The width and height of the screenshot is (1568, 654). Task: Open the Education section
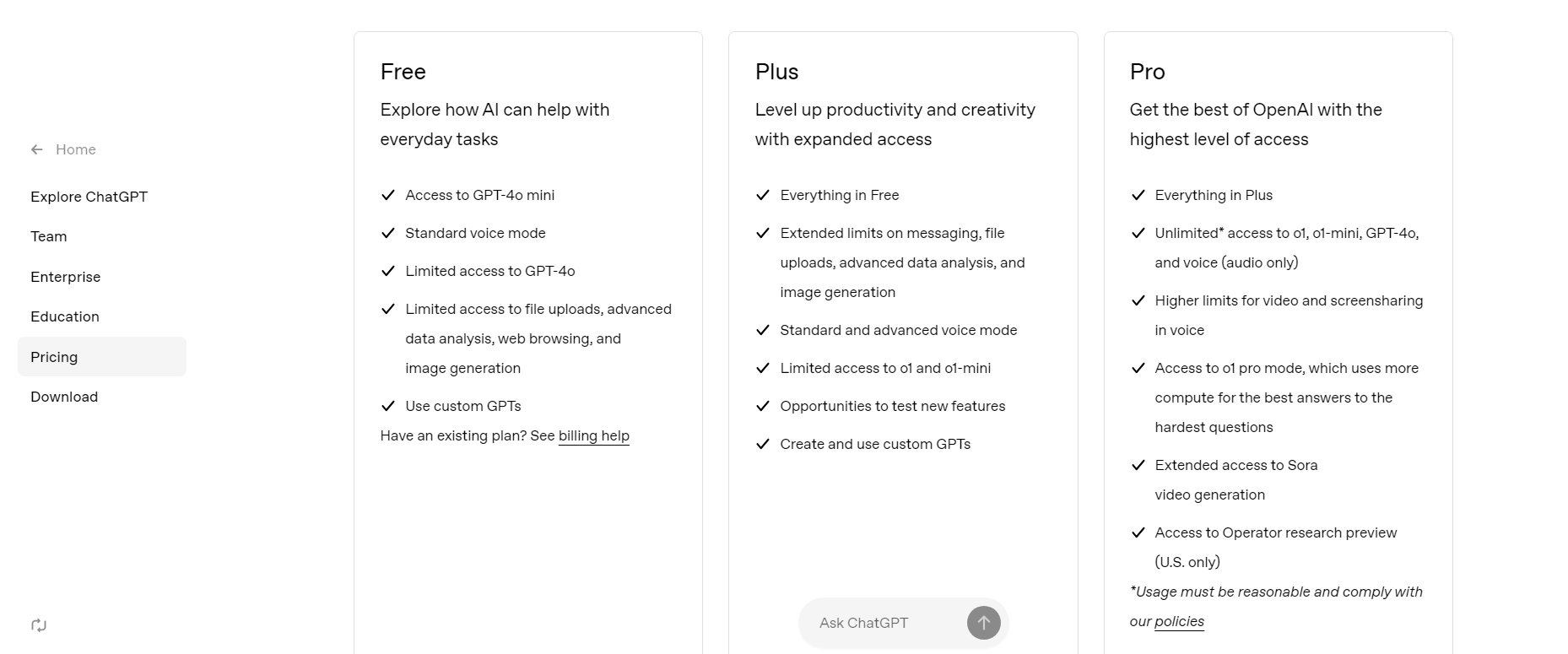[x=65, y=316]
